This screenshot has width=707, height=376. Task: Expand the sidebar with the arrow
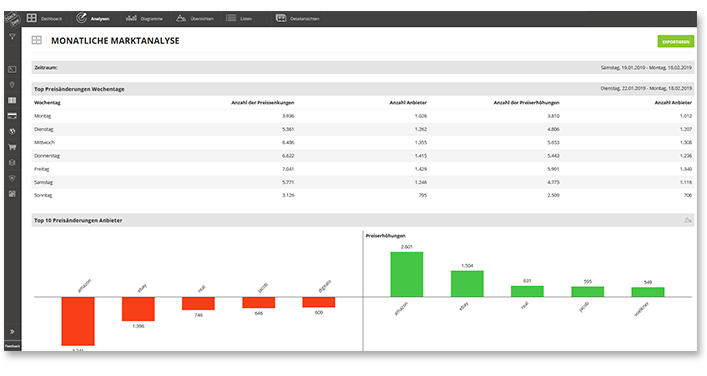(x=12, y=331)
